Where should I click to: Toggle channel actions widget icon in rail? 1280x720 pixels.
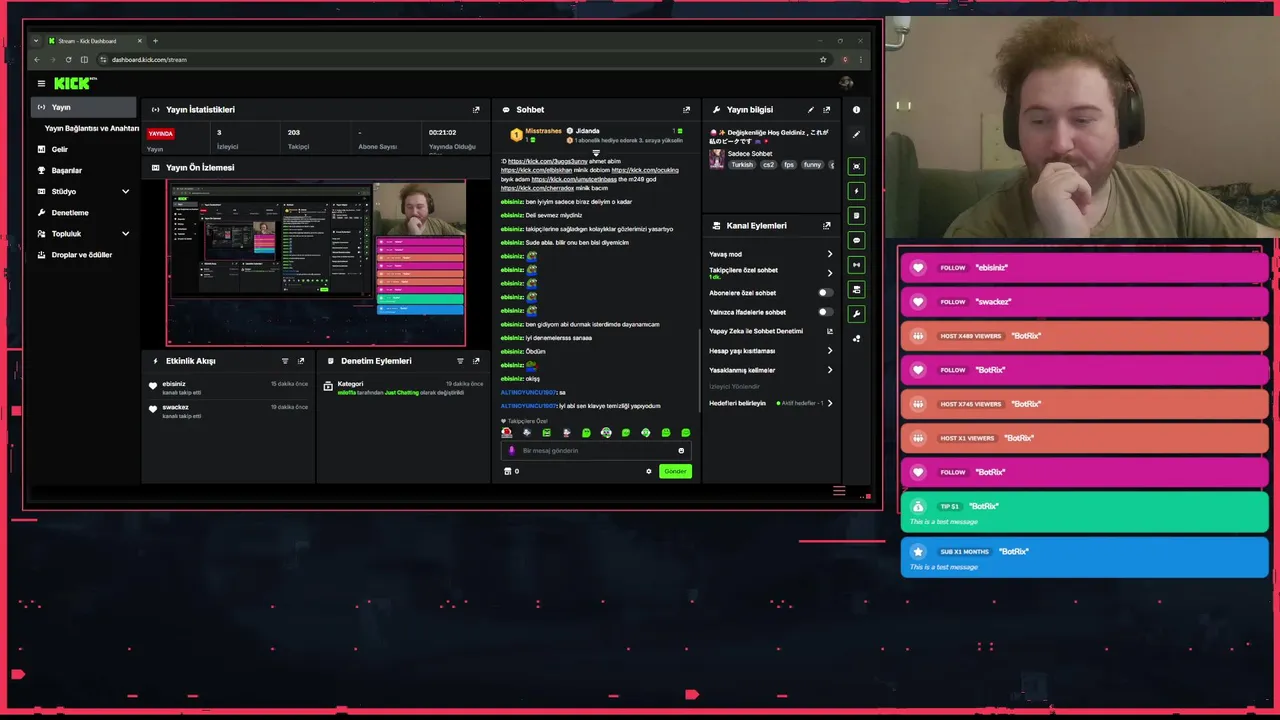click(x=856, y=290)
